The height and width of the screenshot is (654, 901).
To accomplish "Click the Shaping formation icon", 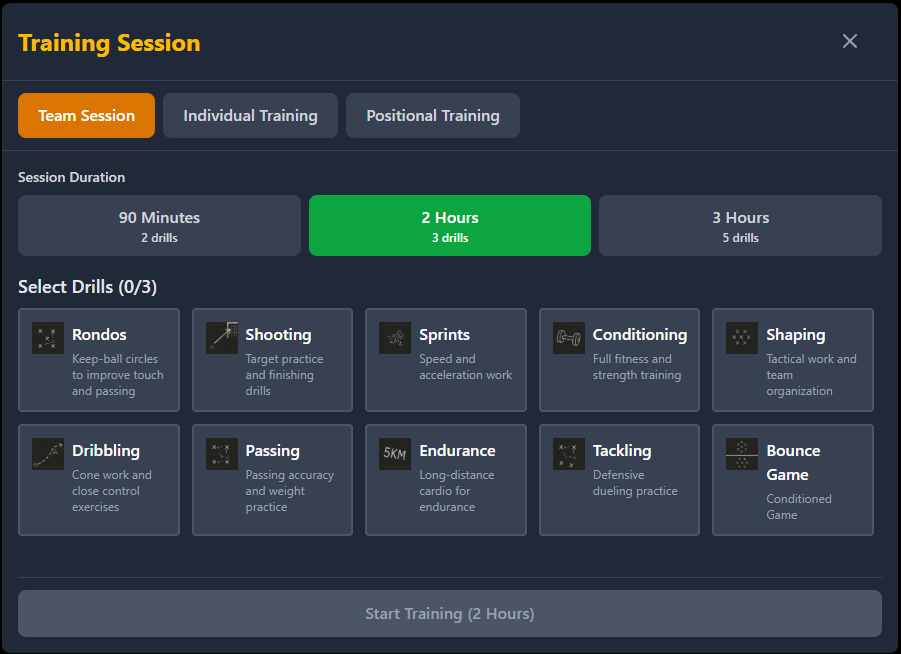I will [742, 338].
